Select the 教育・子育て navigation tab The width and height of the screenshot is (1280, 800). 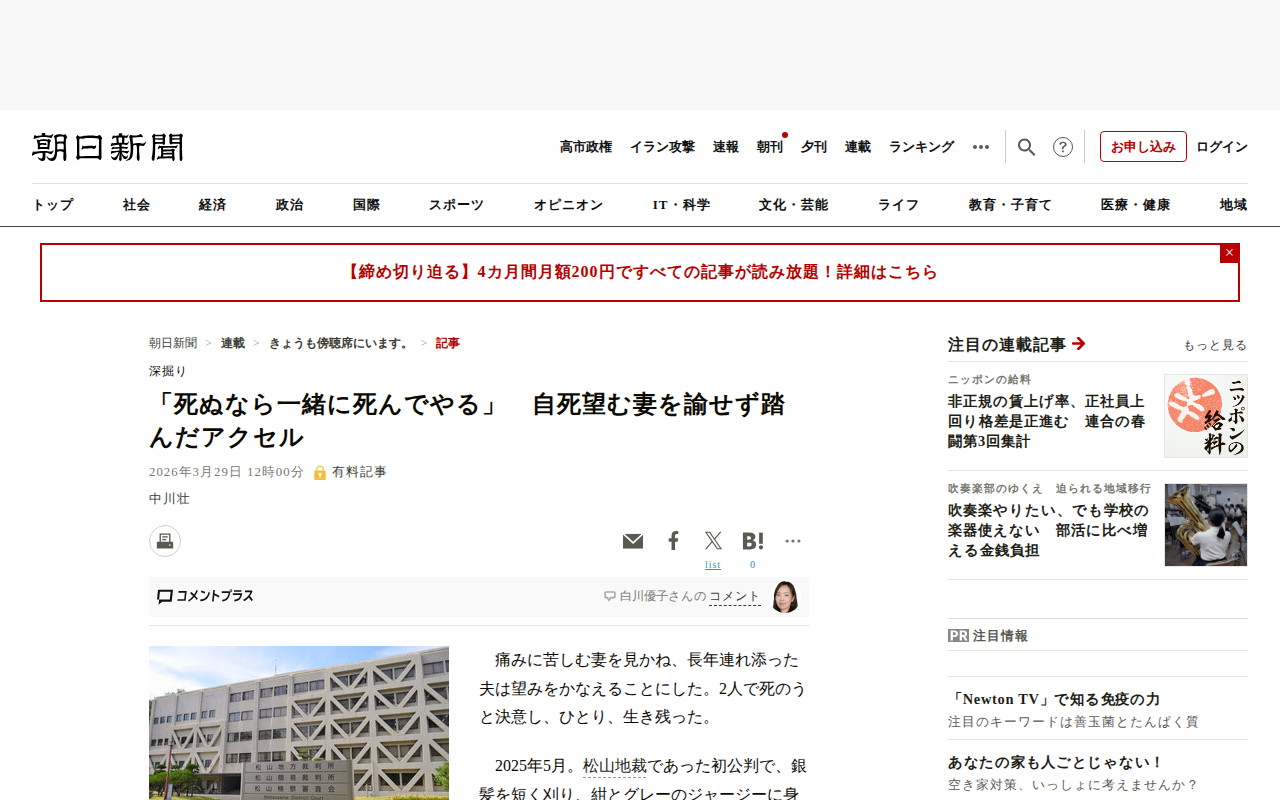(x=1010, y=205)
